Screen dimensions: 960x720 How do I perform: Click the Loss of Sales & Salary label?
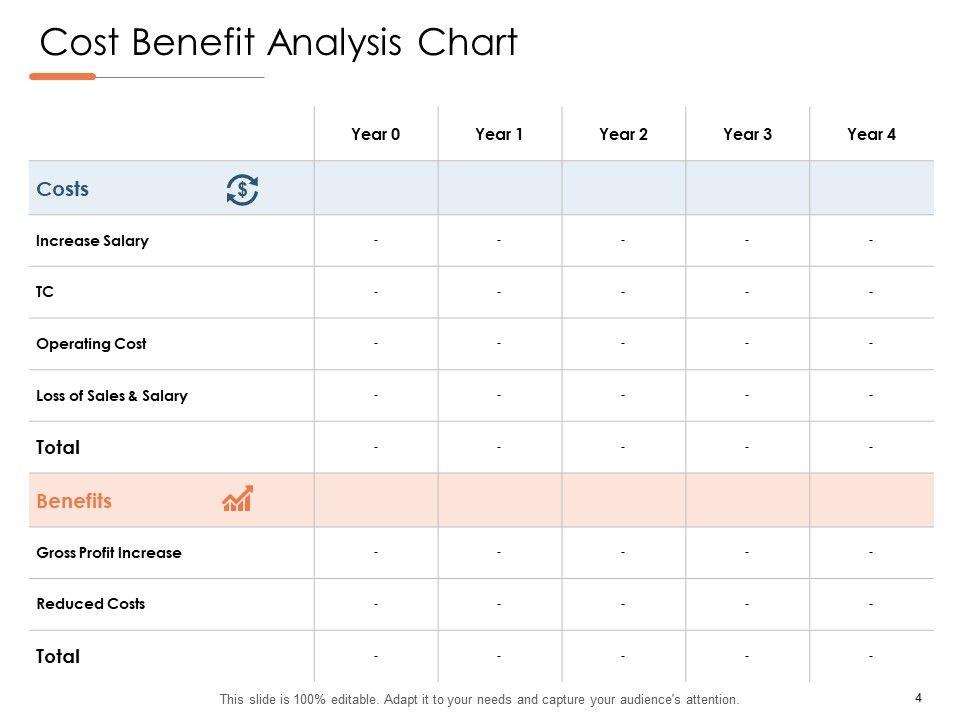coord(111,396)
